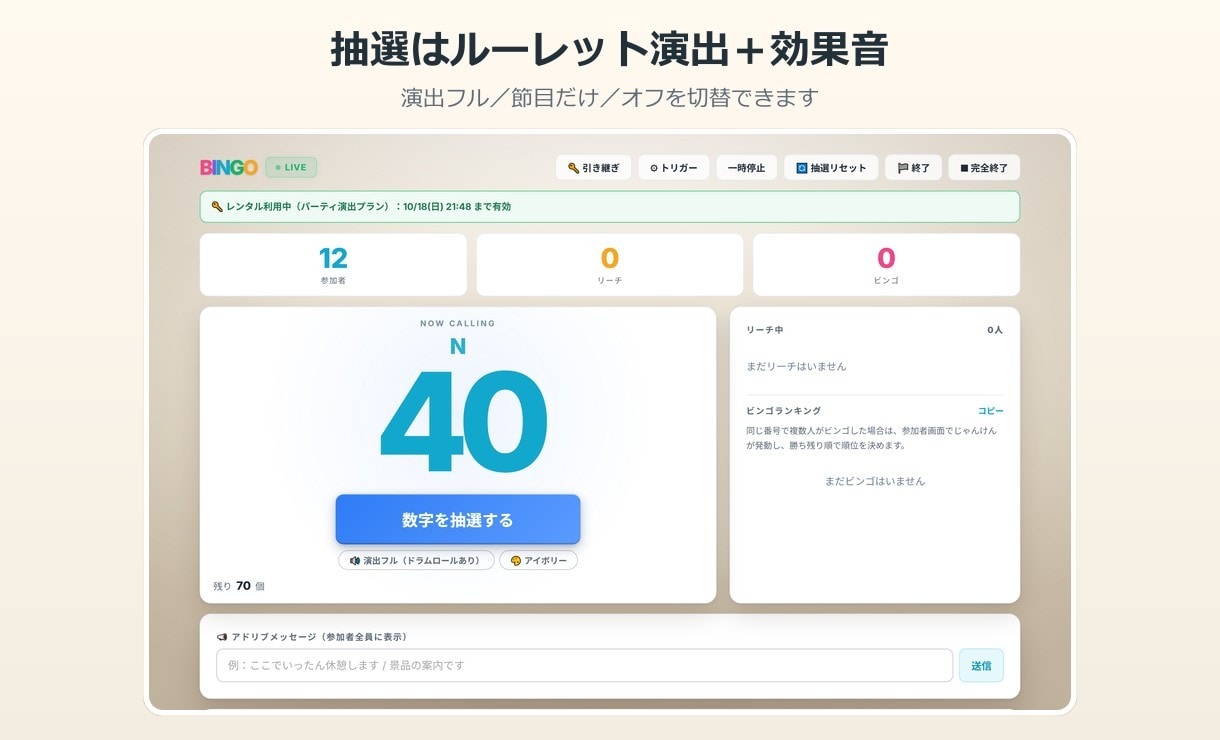Click the key icon in 引き継ぎ button
Screen dimensions: 1220x740
click(573, 168)
